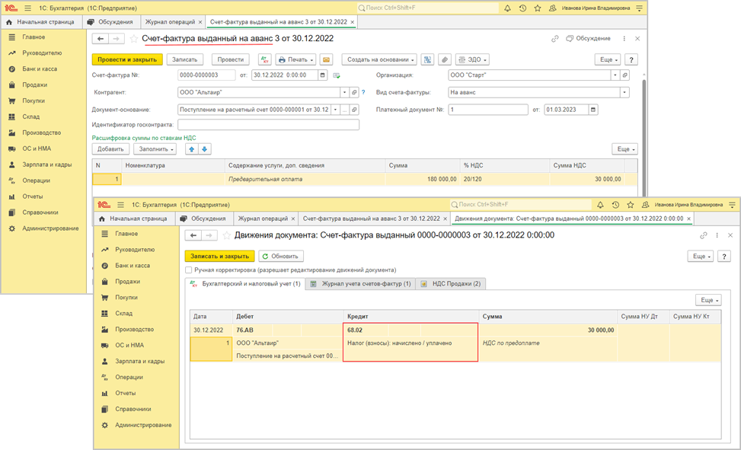741x450 pixels.
Task: Click notifications bell in back window header
Action: [x=507, y=8]
